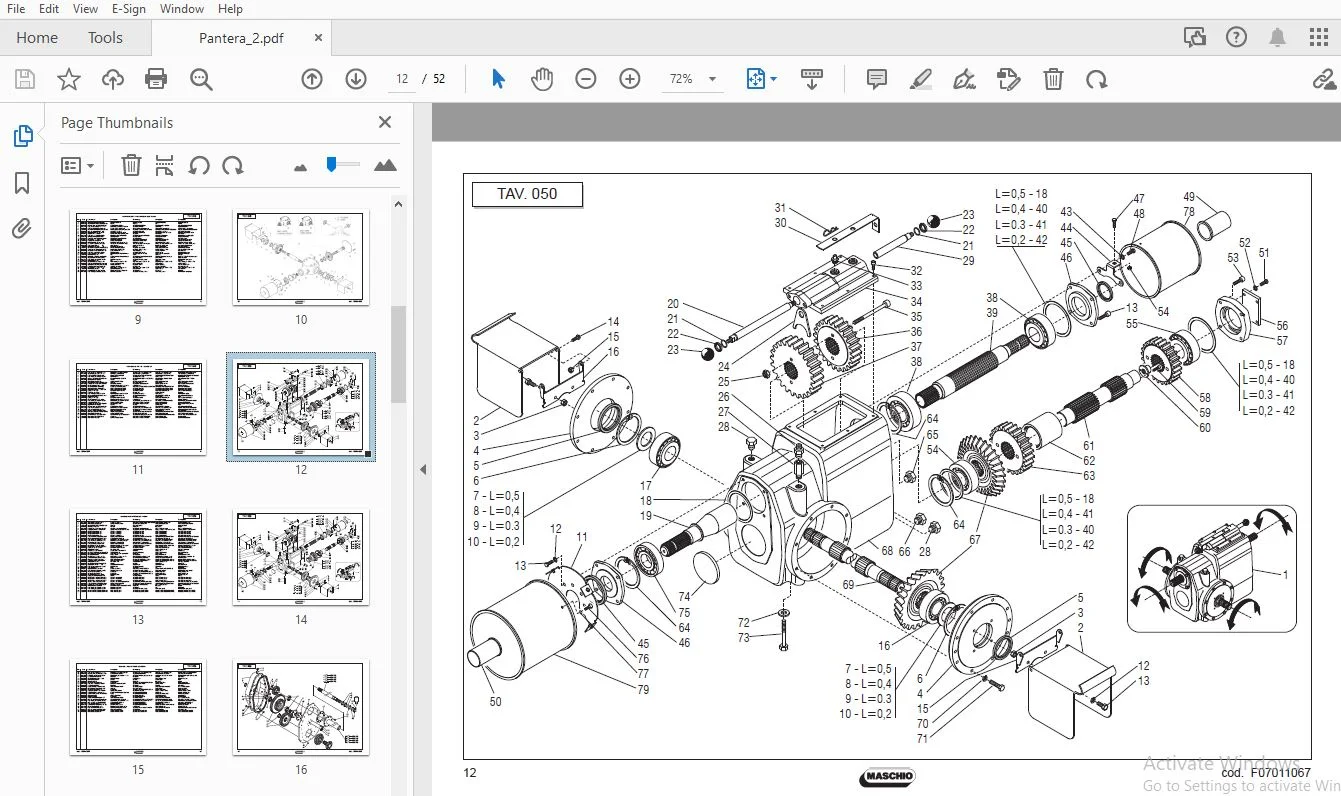Open the zoom level dropdown showing 72%

tap(694, 79)
